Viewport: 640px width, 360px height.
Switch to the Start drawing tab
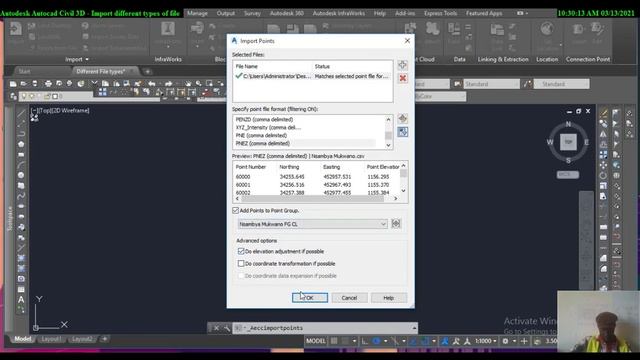tap(24, 71)
